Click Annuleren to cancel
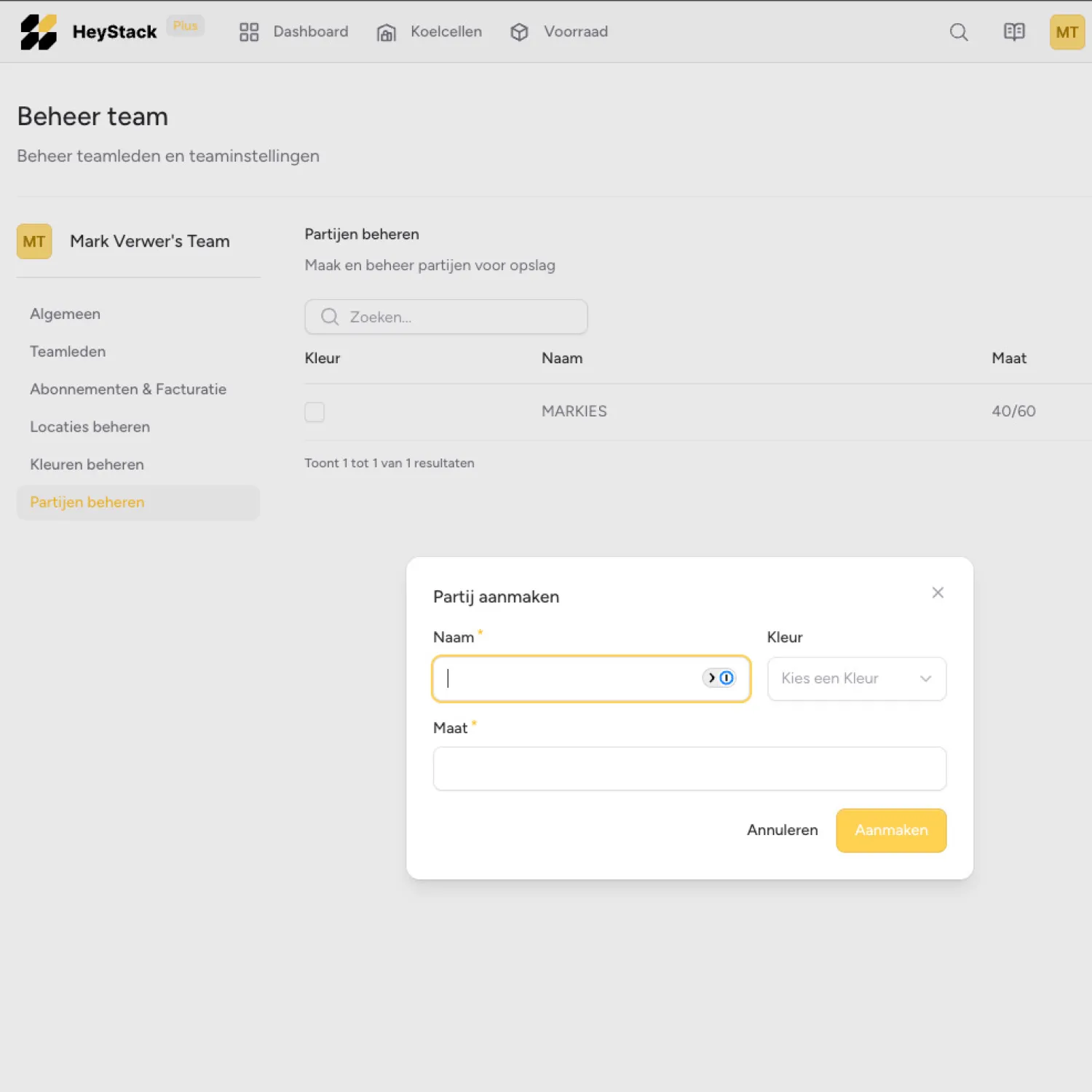Viewport: 1092px width, 1092px height. pyautogui.click(x=782, y=830)
